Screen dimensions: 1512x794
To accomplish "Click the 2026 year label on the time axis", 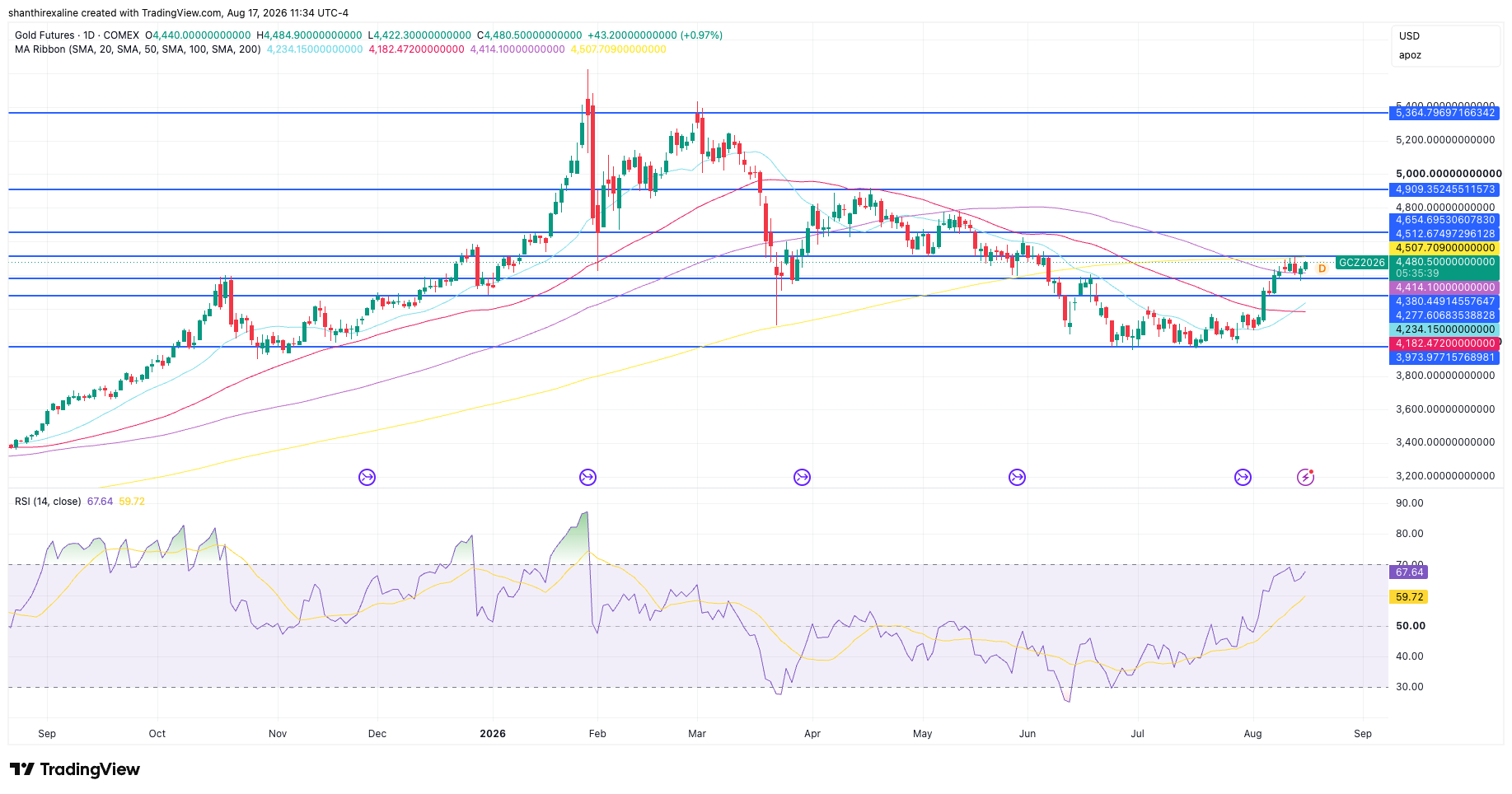I will (x=493, y=734).
